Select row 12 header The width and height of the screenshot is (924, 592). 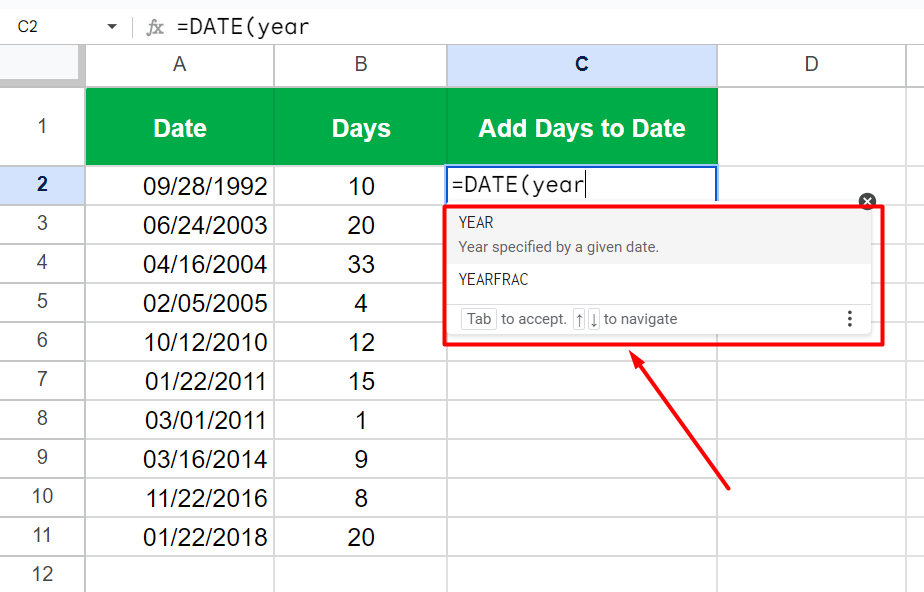pyautogui.click(x=42, y=574)
